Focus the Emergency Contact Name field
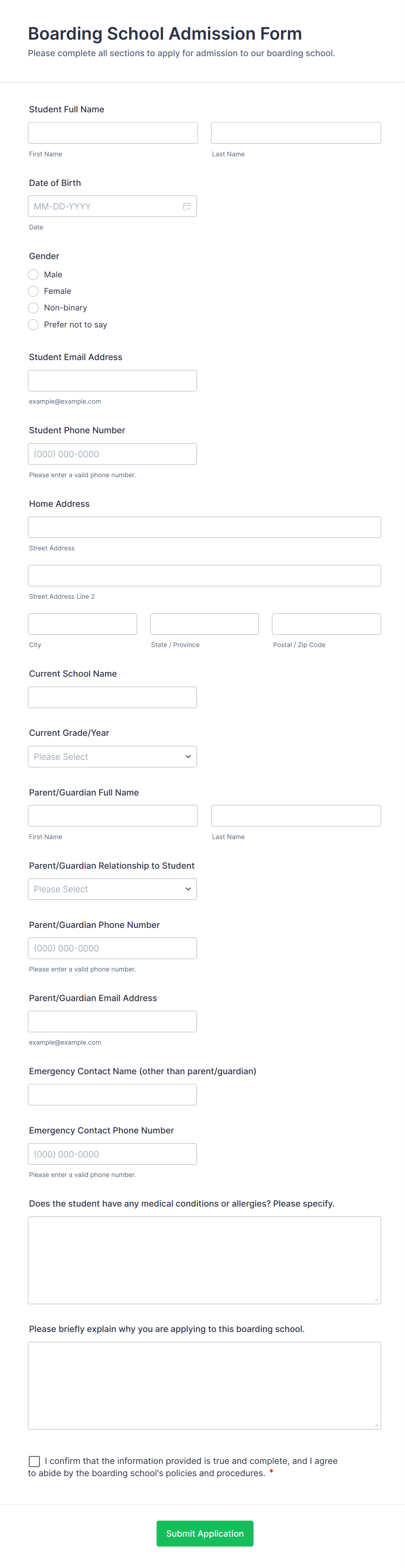 tap(112, 1094)
